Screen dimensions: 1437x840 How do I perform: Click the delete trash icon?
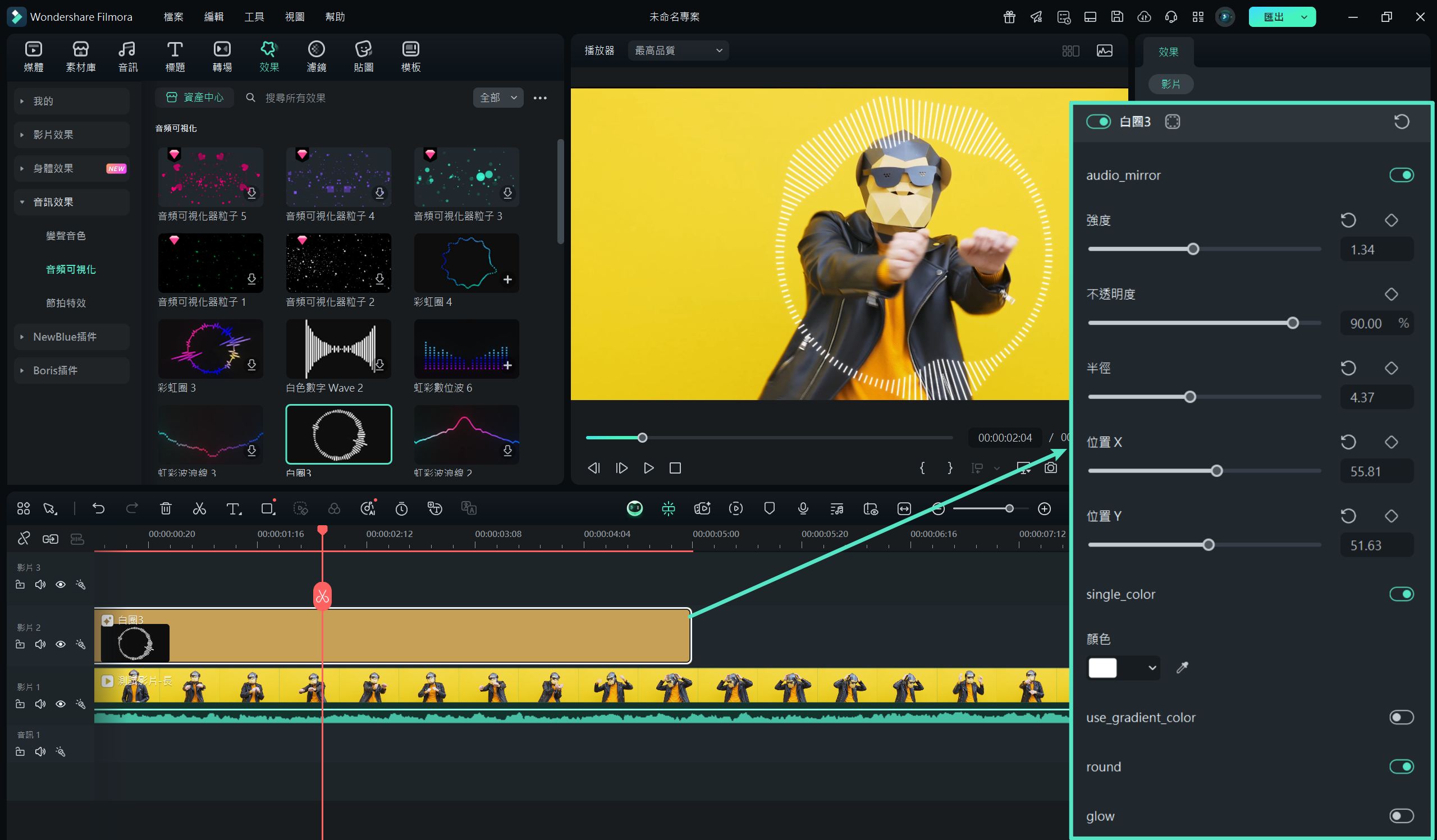(166, 508)
